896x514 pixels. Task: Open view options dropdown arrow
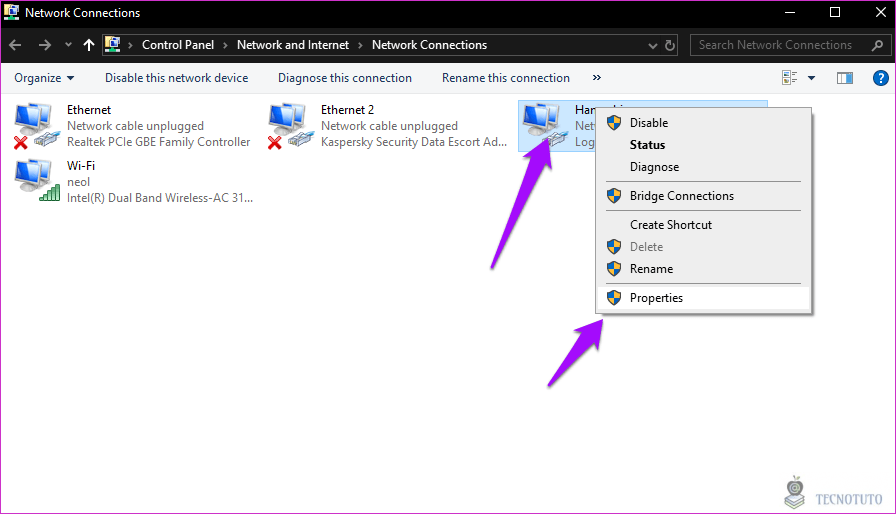point(811,78)
